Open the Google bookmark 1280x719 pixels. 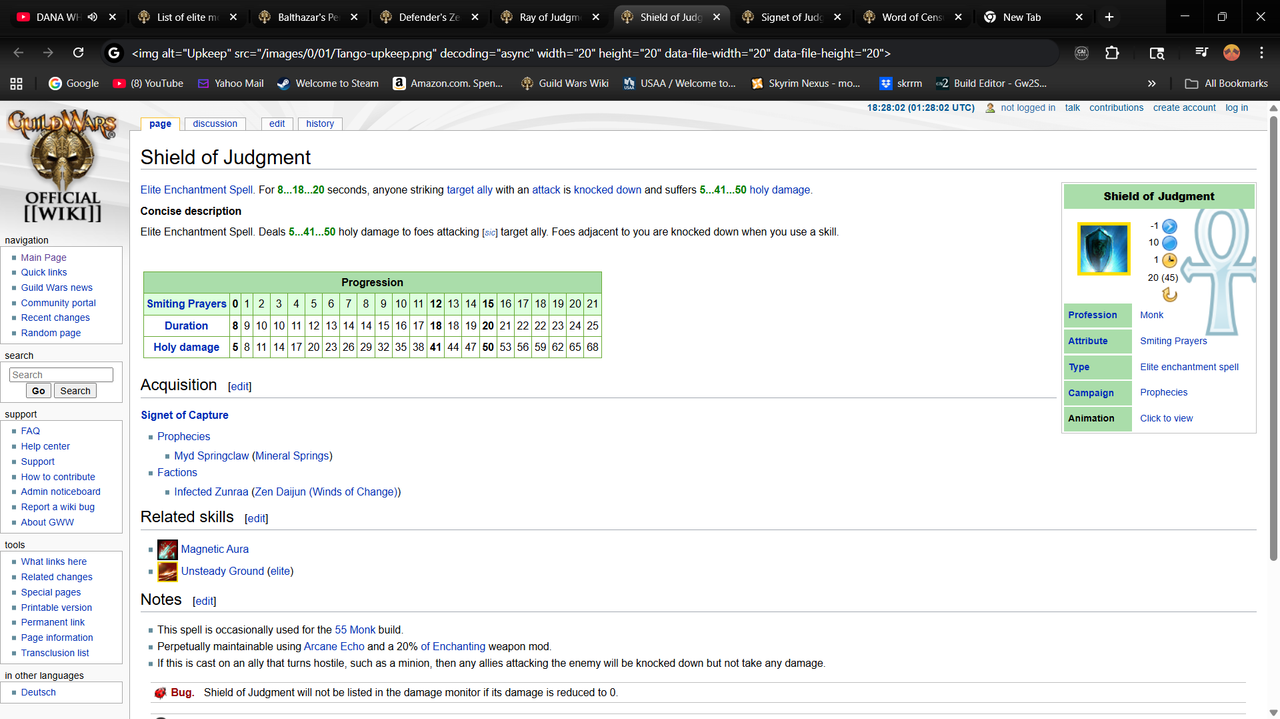[73, 83]
